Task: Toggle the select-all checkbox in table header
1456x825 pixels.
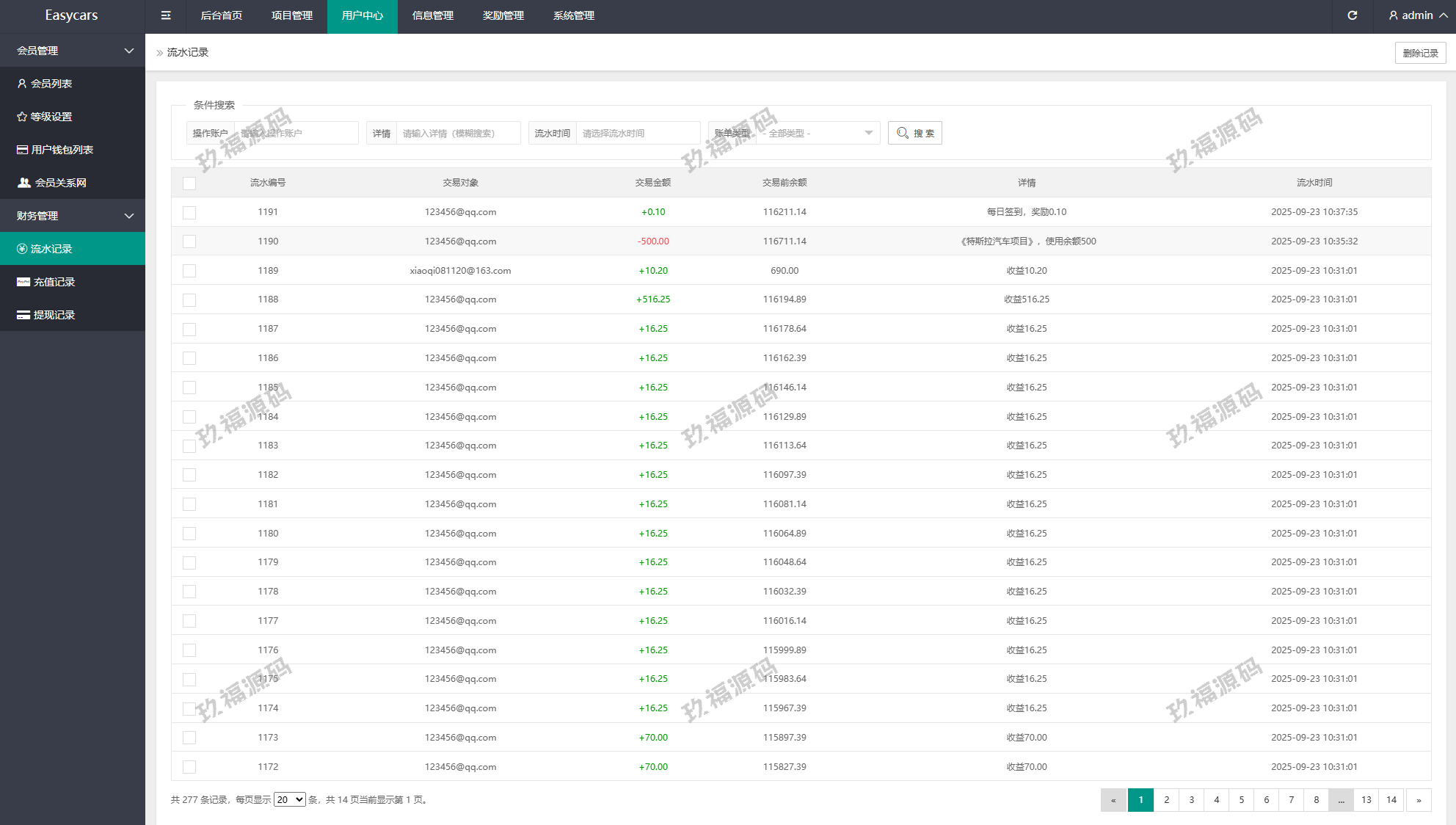Action: pyautogui.click(x=189, y=183)
